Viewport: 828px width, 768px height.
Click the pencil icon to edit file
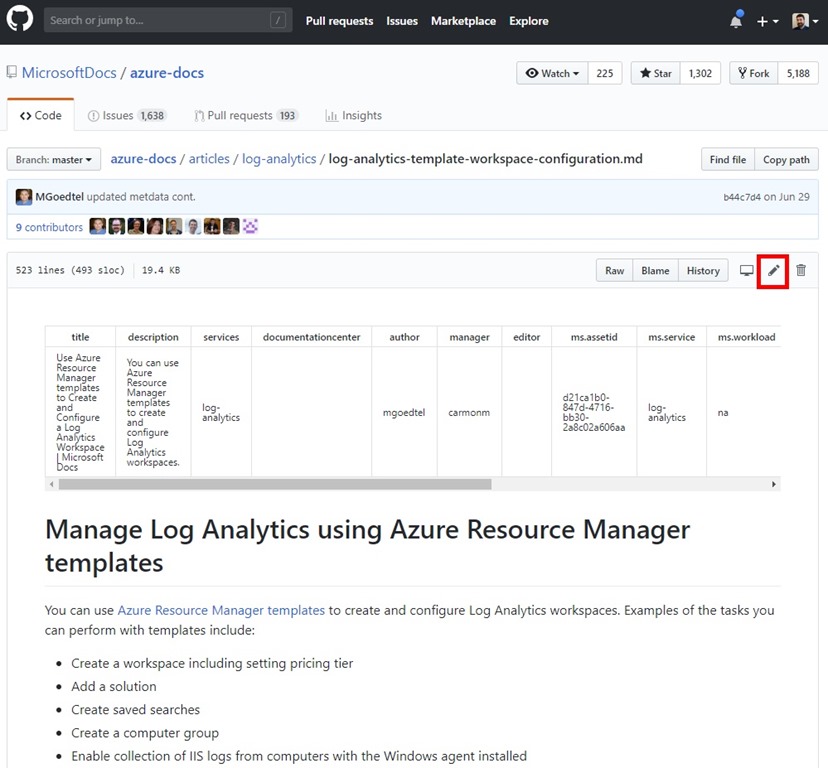773,271
